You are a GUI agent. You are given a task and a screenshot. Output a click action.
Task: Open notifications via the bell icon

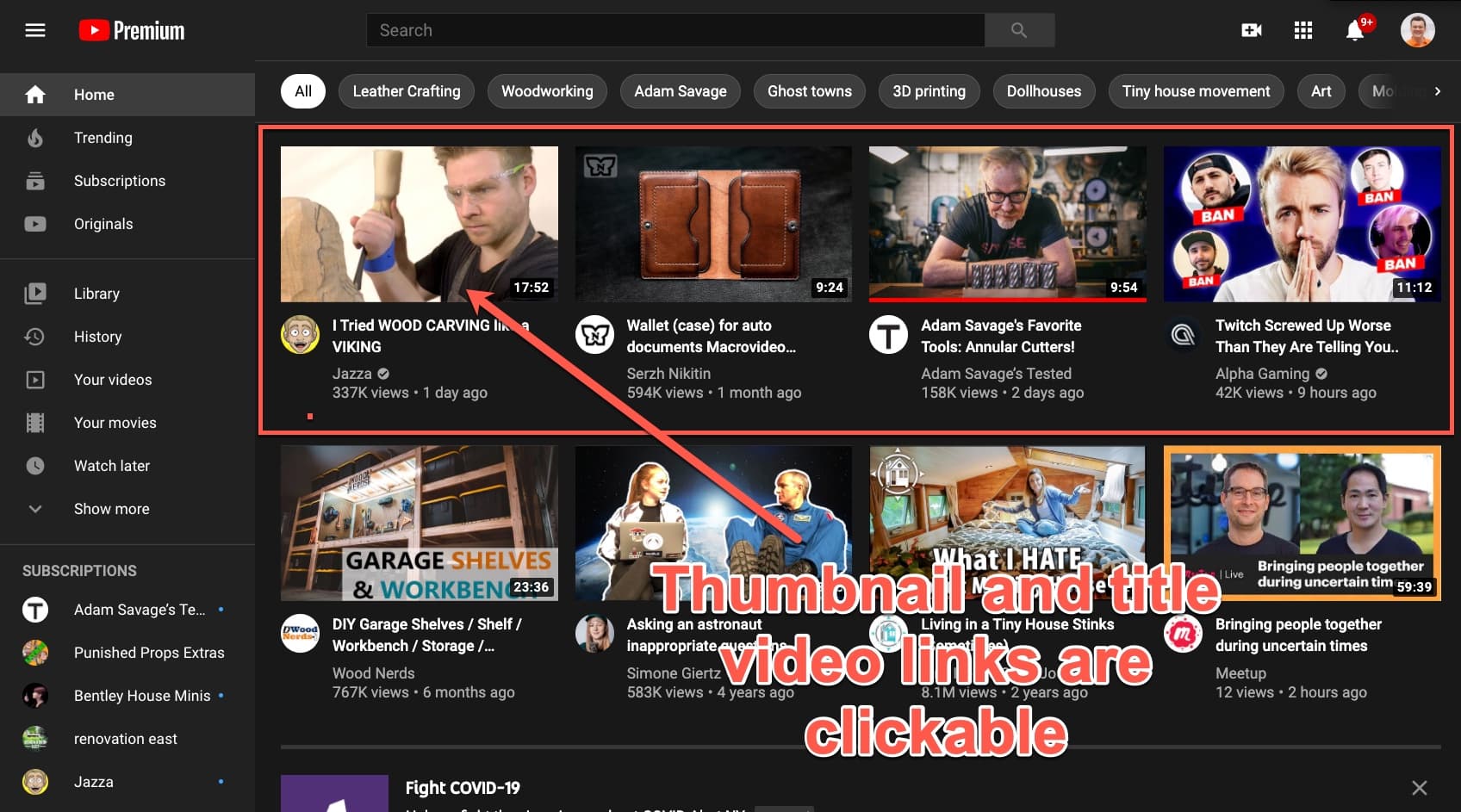pos(1354,29)
